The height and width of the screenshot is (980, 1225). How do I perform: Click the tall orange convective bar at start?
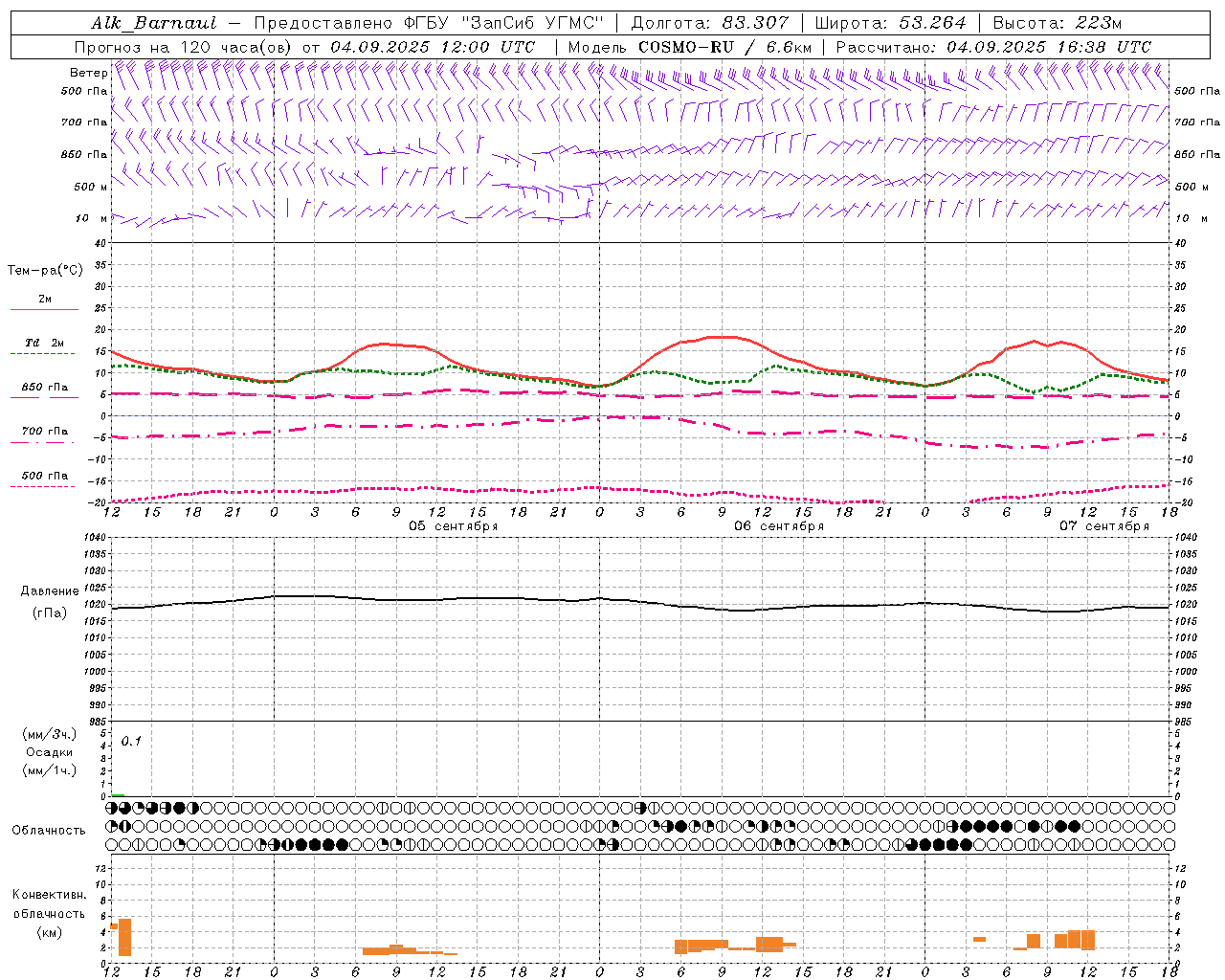pos(124,936)
